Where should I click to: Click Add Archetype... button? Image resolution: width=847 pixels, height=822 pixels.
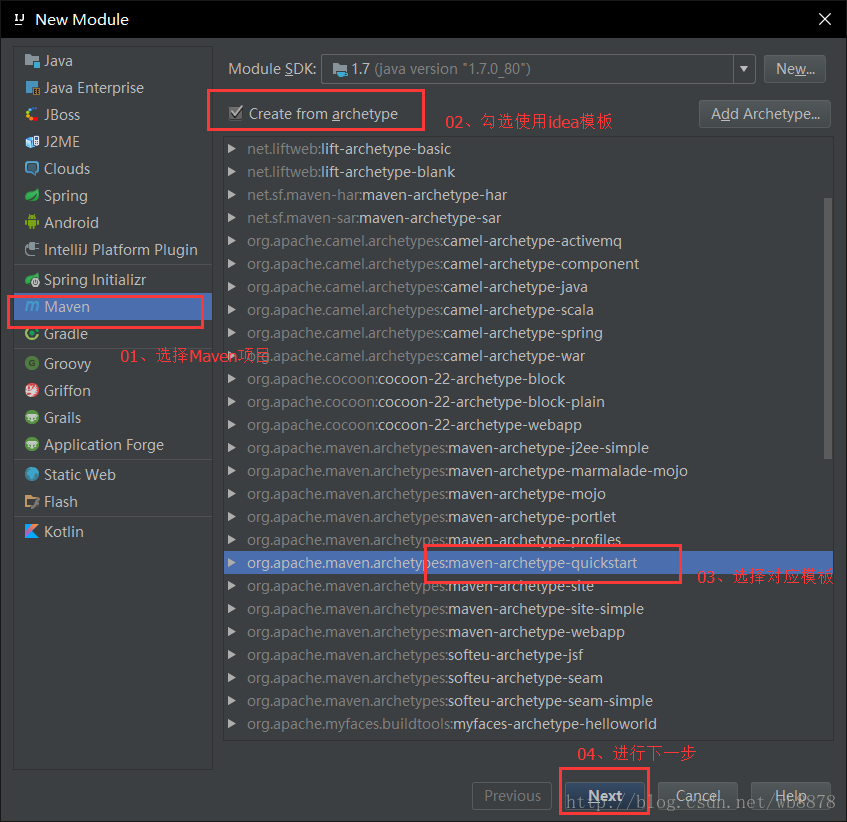[x=765, y=114]
